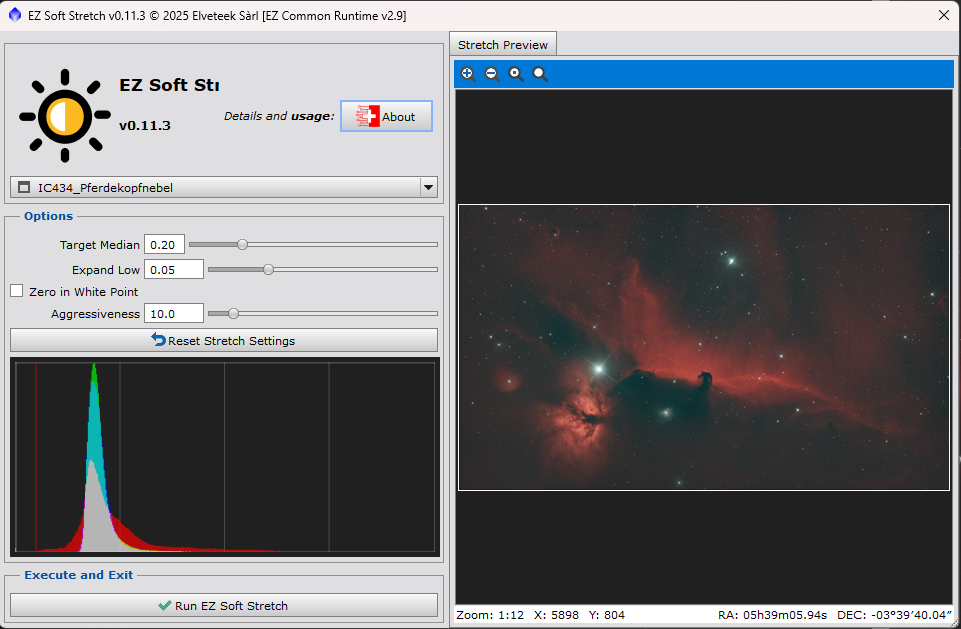Image resolution: width=961 pixels, height=629 pixels.
Task: Click the PixInsight app icon in title bar
Action: tap(14, 15)
